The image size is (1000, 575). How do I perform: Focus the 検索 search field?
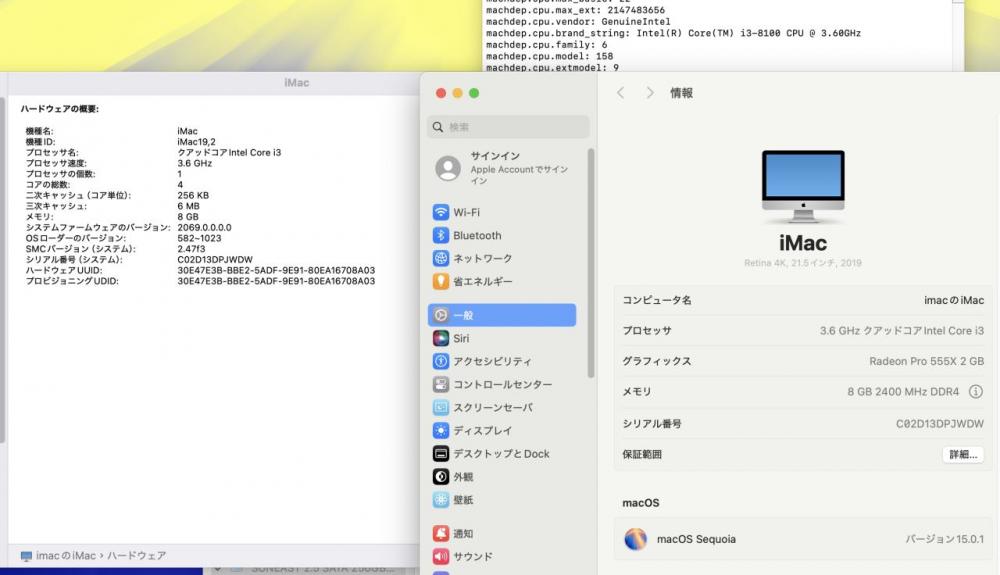tap(508, 127)
